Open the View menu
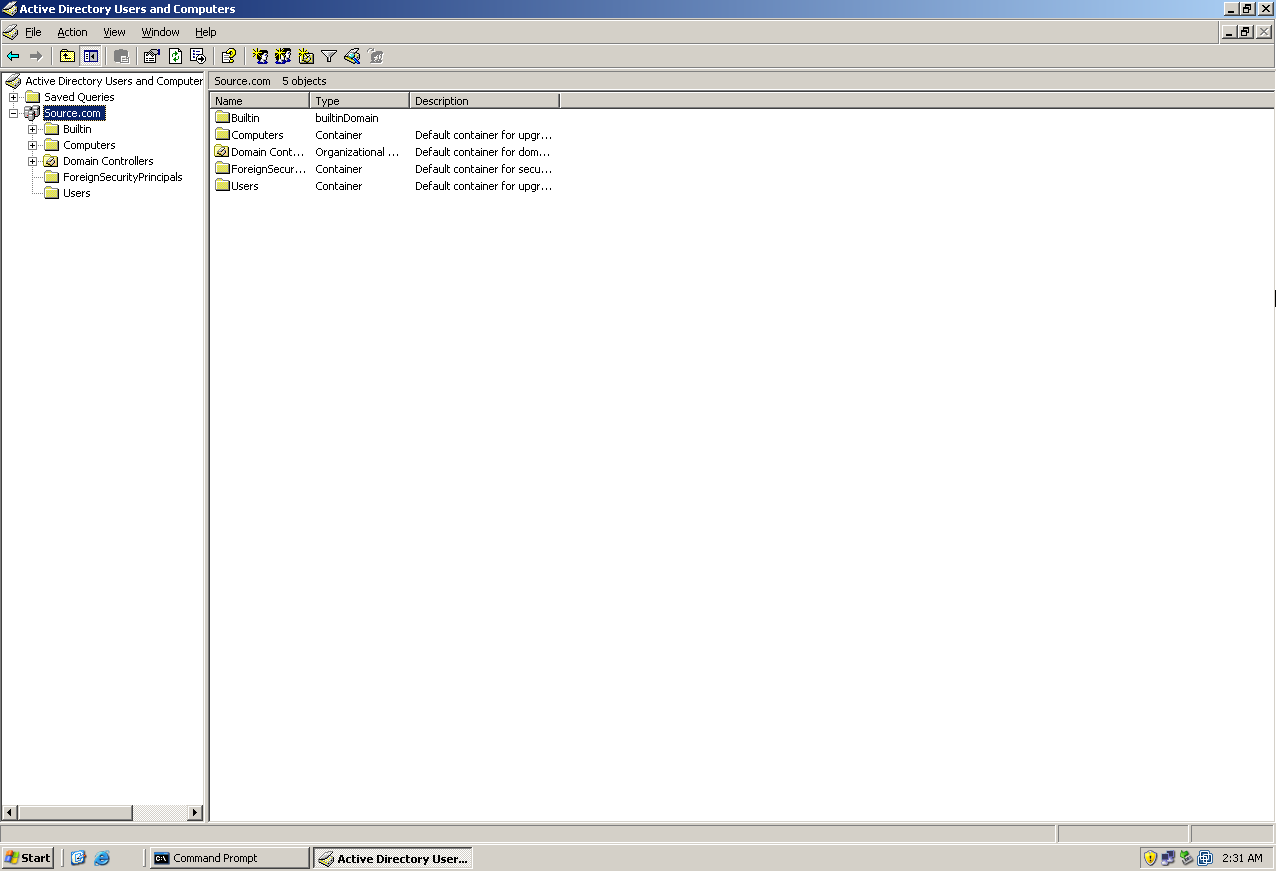1276x871 pixels. pos(115,32)
